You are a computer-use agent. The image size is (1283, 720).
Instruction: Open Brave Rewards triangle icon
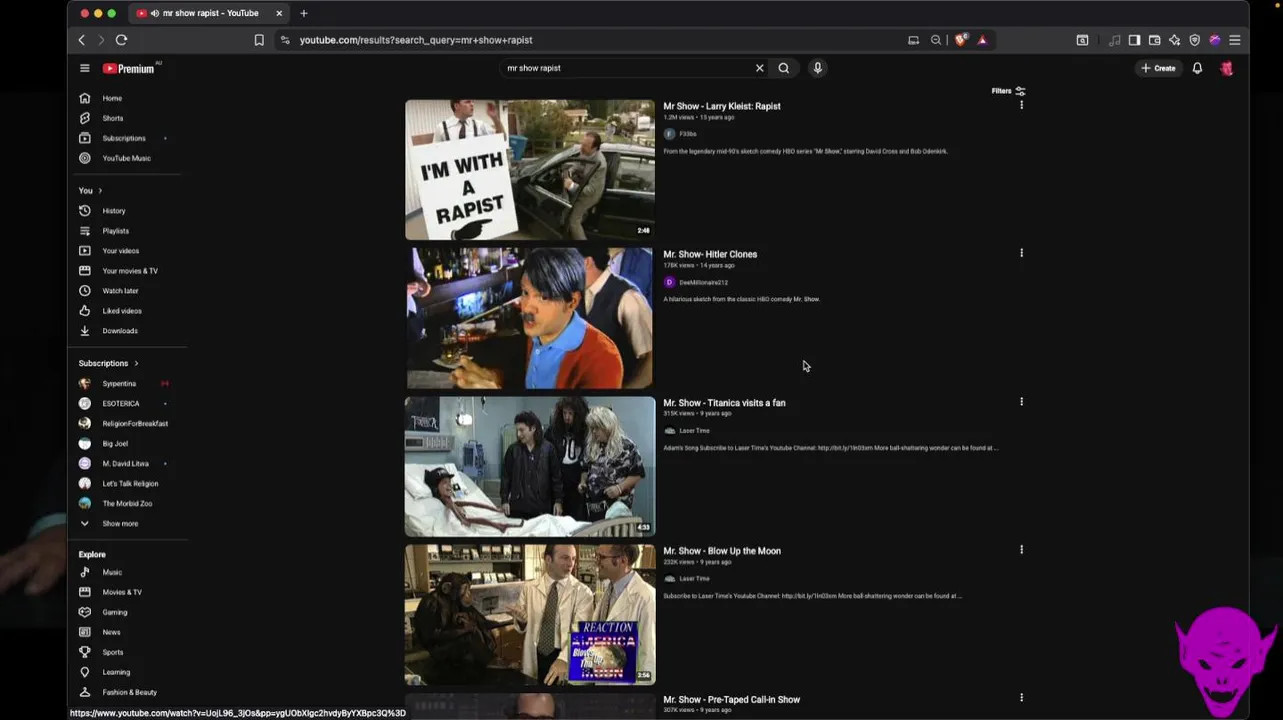point(982,40)
